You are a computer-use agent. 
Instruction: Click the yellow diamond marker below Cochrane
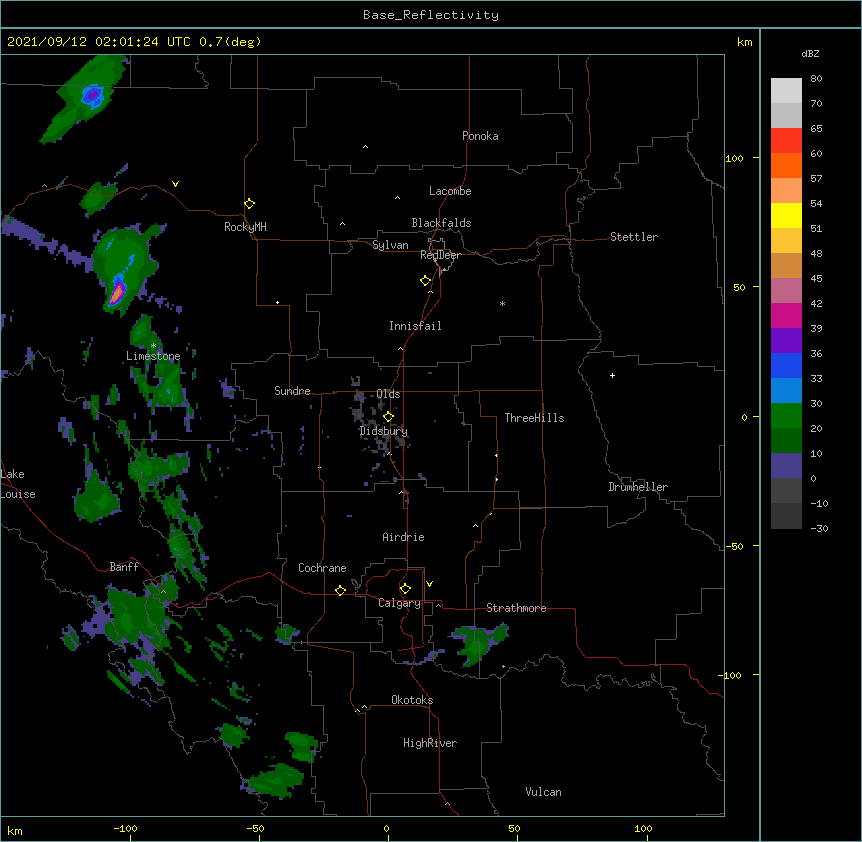[x=340, y=590]
